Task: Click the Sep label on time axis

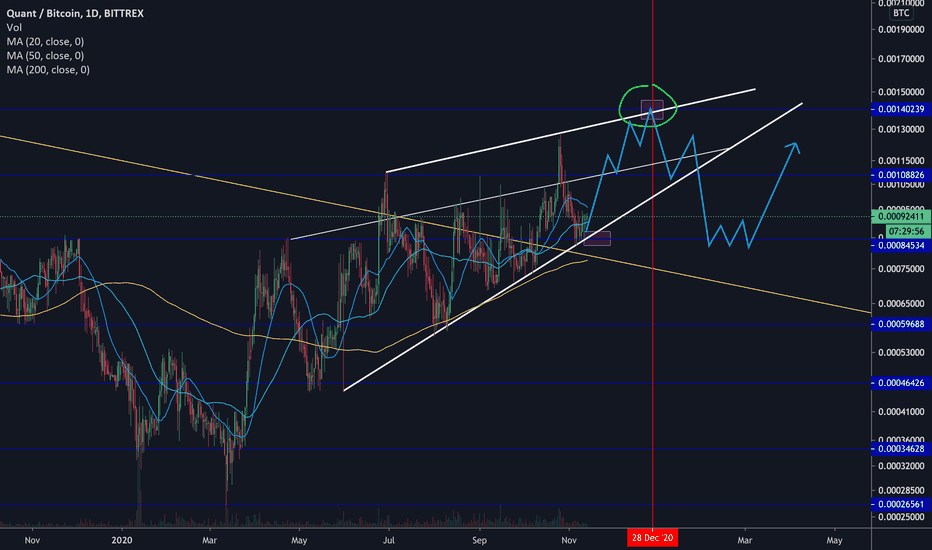Action: coord(479,540)
